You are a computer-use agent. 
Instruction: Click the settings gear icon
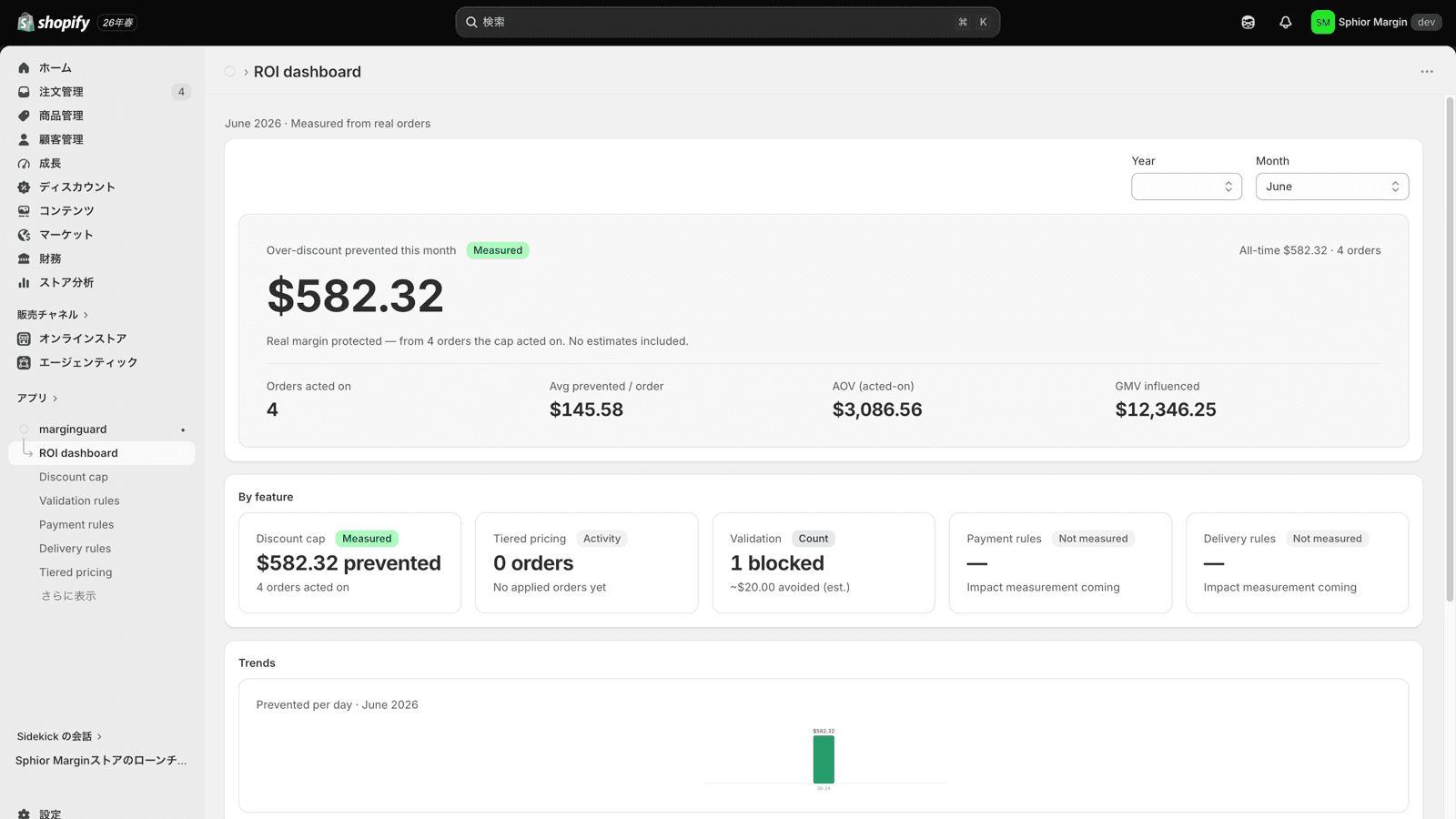point(24,814)
